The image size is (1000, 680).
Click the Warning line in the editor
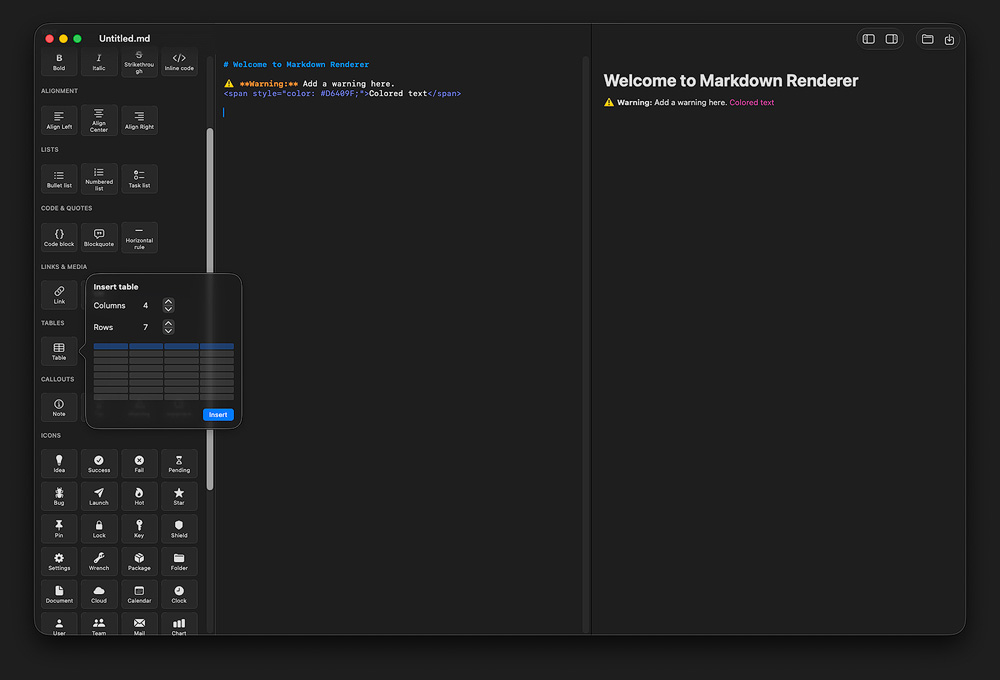coord(309,84)
